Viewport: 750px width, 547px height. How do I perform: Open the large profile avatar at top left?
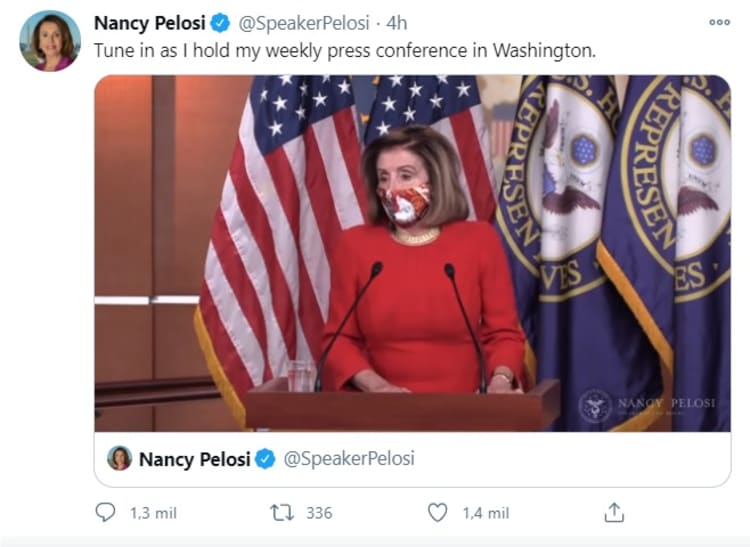click(50, 40)
